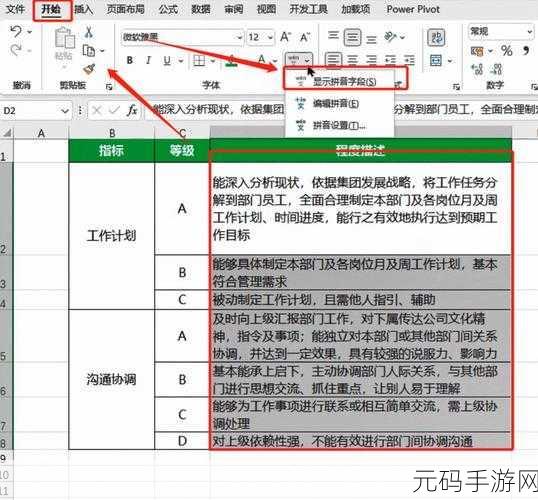Select the 工作计划 cell

[112, 236]
